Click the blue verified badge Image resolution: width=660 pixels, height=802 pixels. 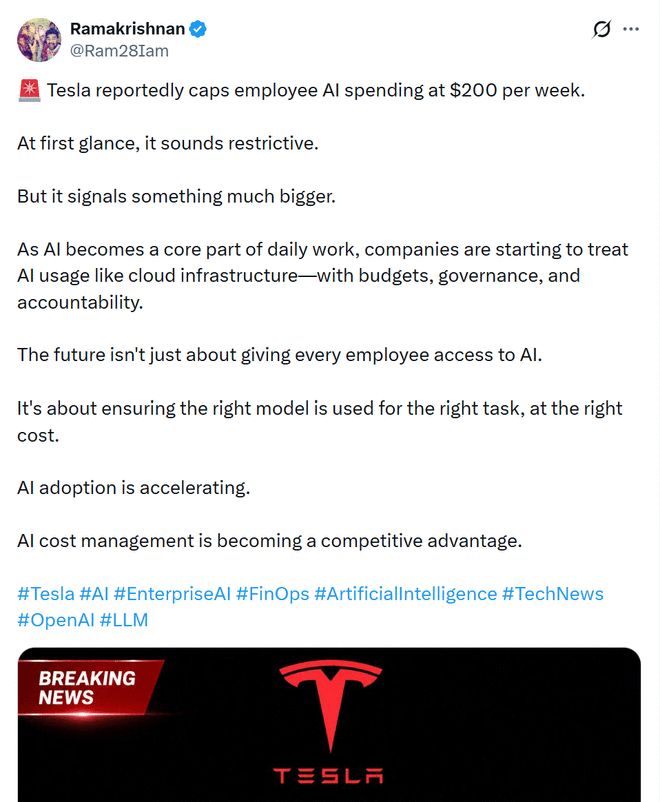click(x=198, y=29)
